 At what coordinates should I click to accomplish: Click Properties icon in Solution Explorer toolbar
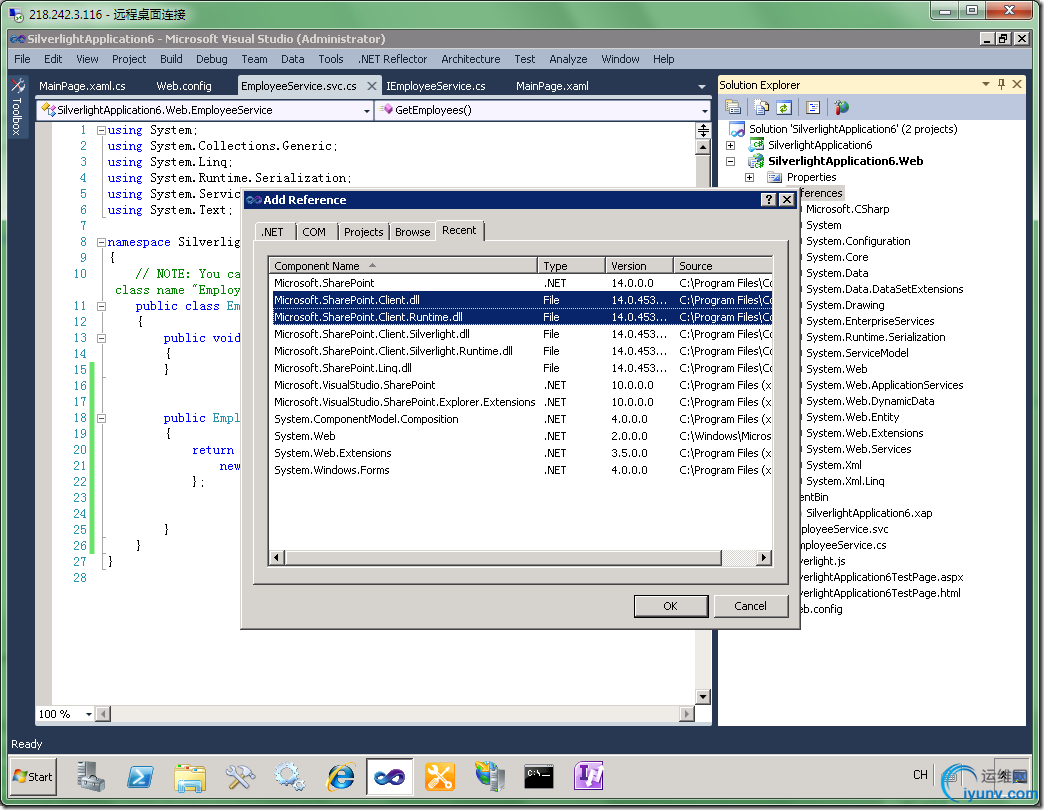(733, 107)
